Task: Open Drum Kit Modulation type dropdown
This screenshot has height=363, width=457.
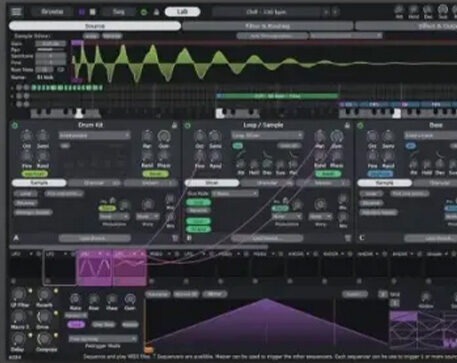Action: [x=114, y=217]
